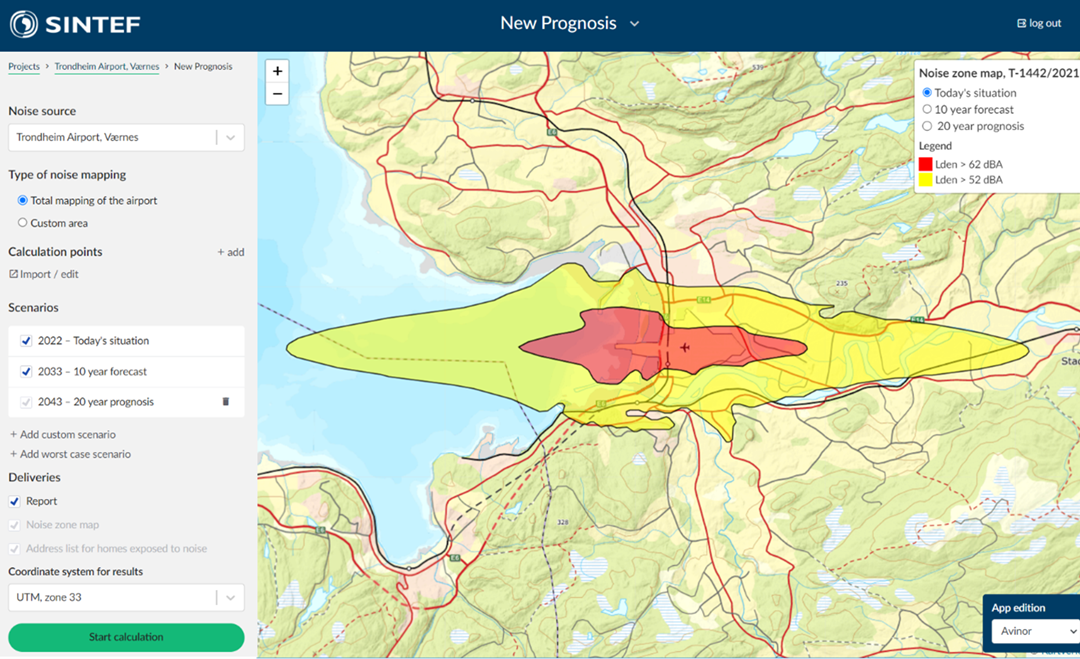Click the red Lden > 62 dBA swatch
The width and height of the screenshot is (1080, 659).
926,164
